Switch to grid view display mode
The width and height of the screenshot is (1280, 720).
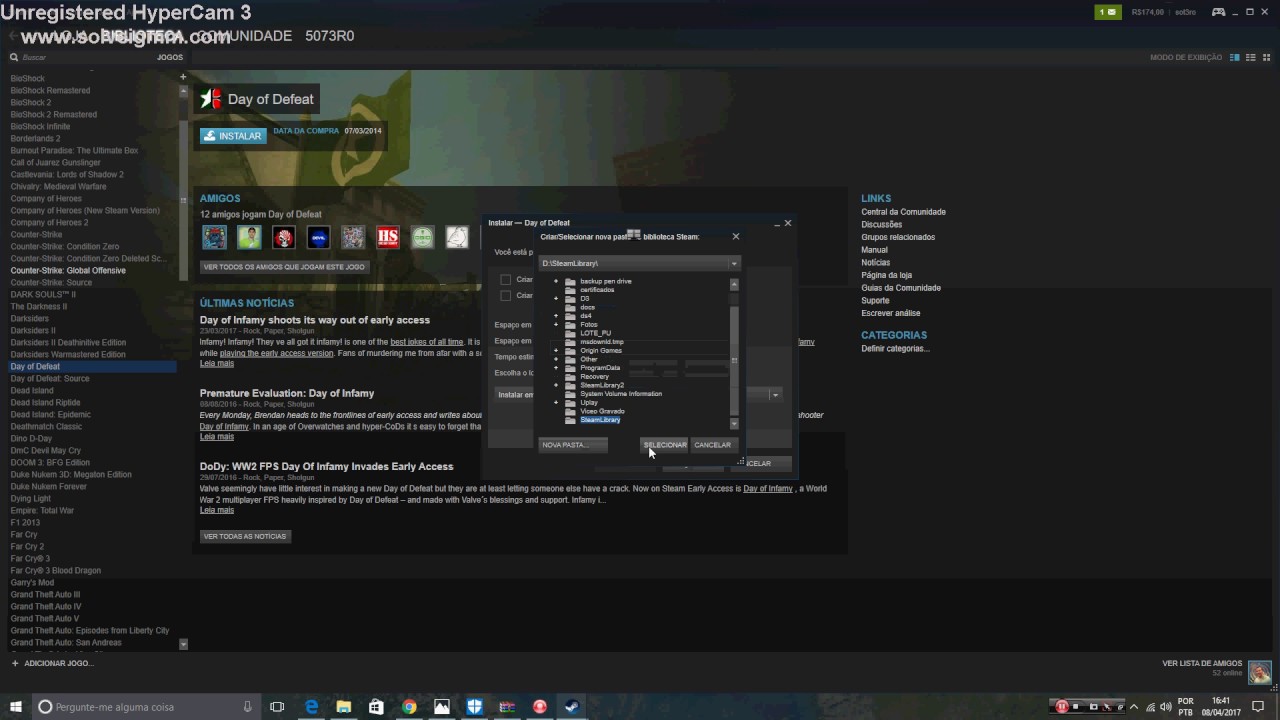(x=1265, y=57)
